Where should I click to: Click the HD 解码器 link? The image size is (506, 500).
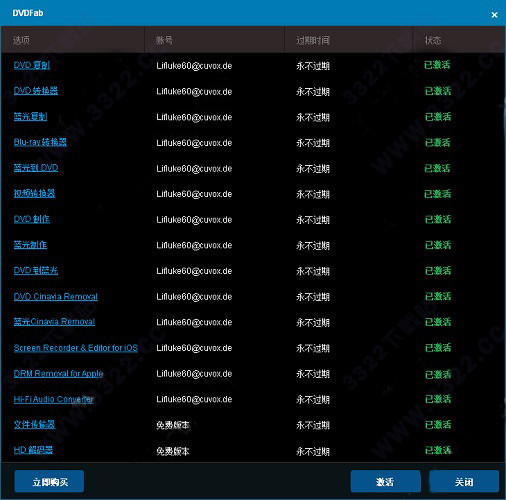coord(33,450)
